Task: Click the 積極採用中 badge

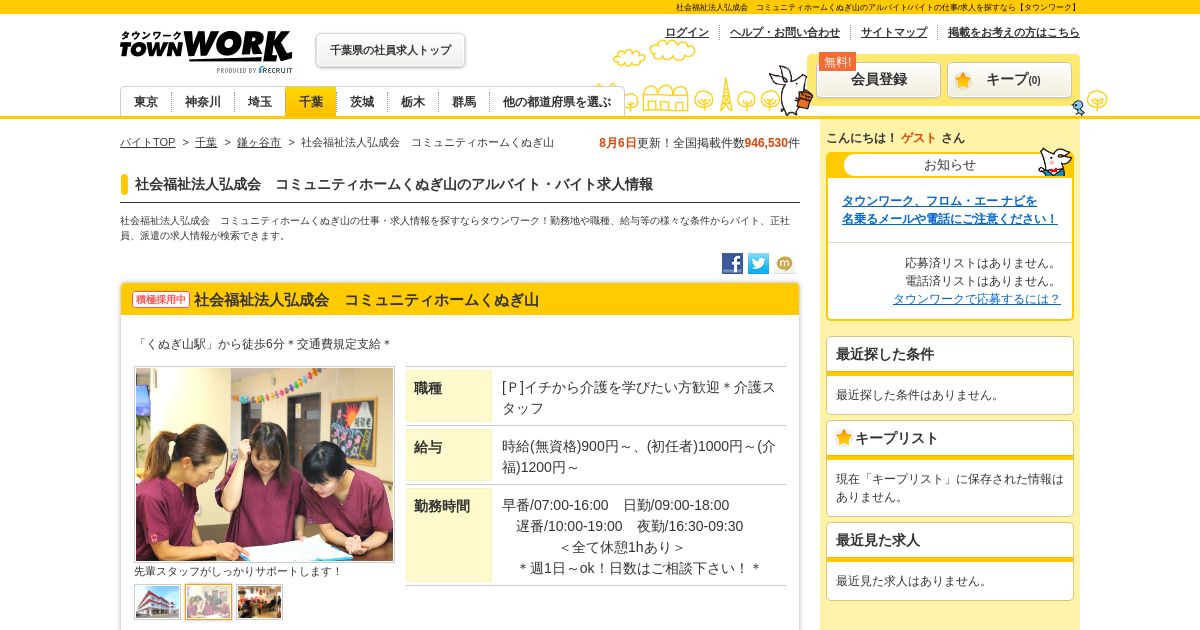Action: tap(161, 299)
